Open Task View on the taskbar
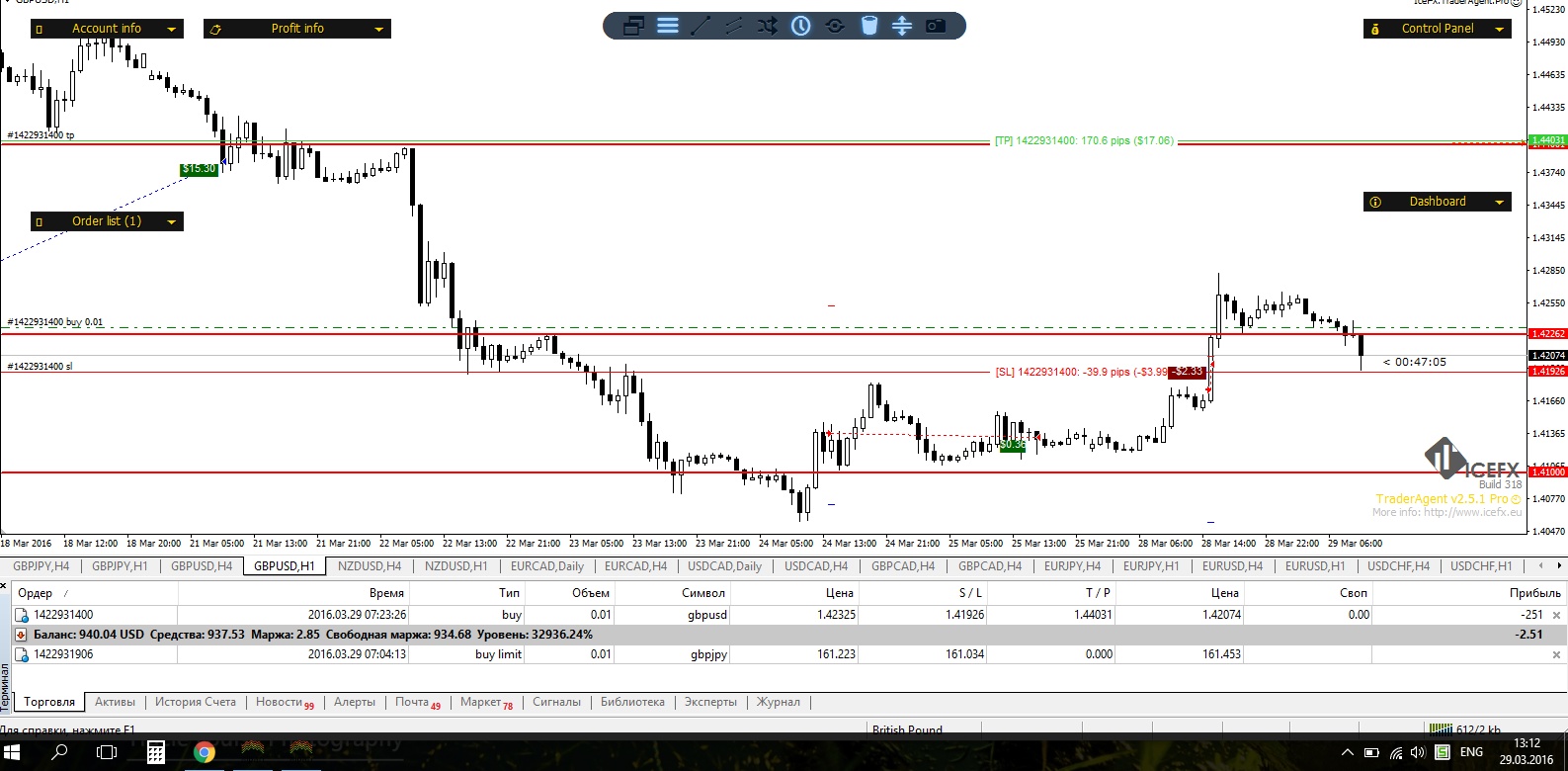 (x=107, y=753)
